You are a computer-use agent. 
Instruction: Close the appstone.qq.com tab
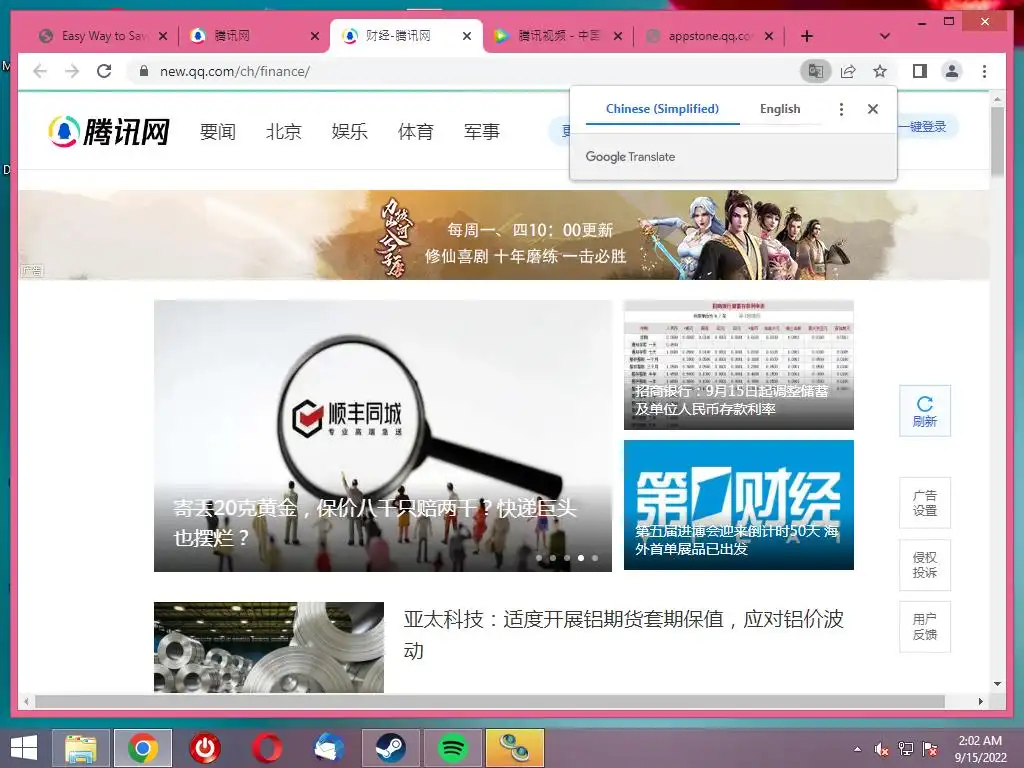(769, 36)
